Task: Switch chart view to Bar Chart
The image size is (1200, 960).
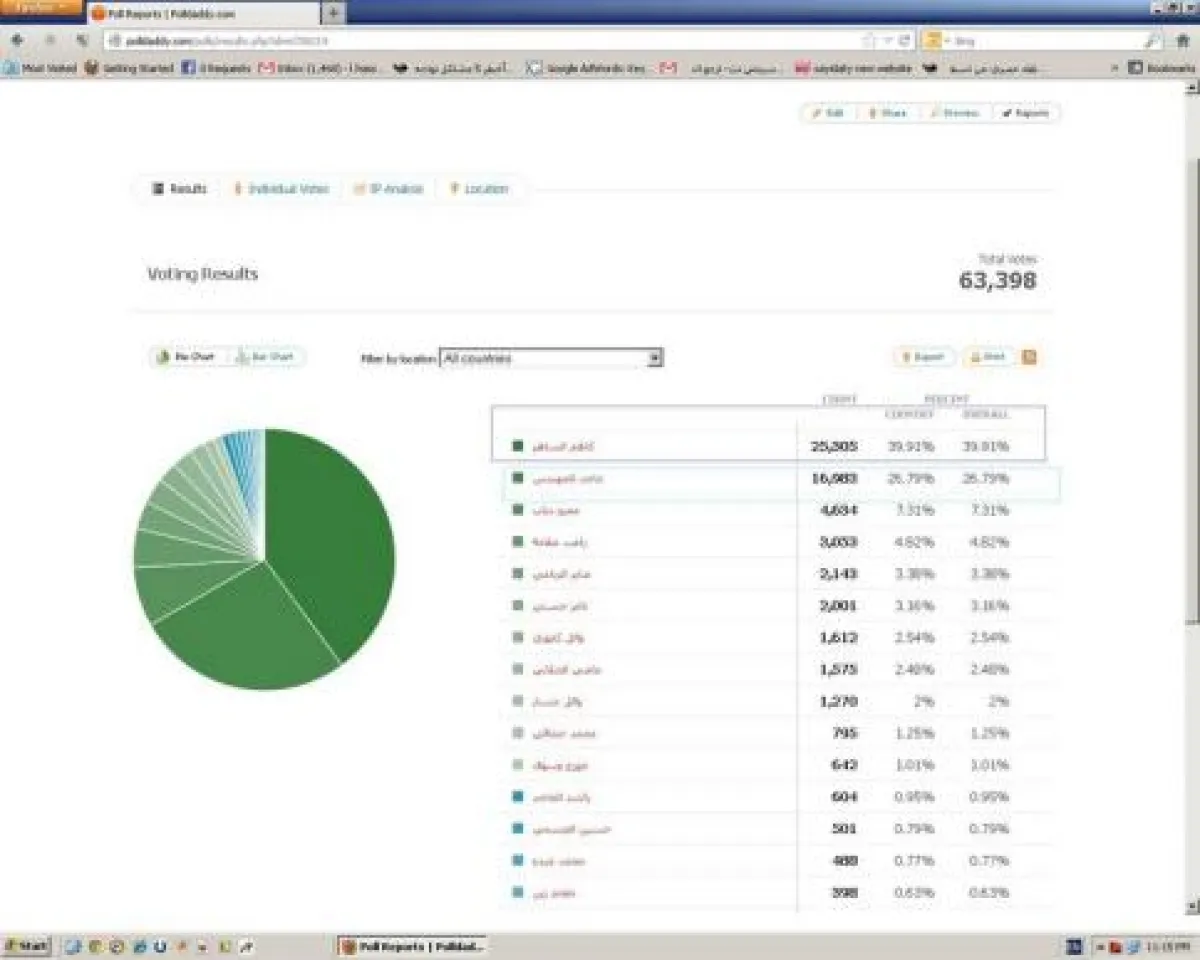Action: (266, 357)
